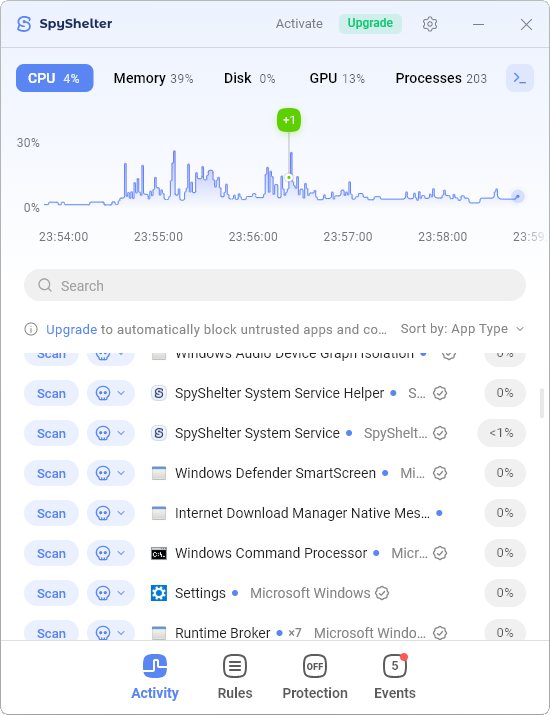Click the current-time dot at graph end

click(x=517, y=196)
